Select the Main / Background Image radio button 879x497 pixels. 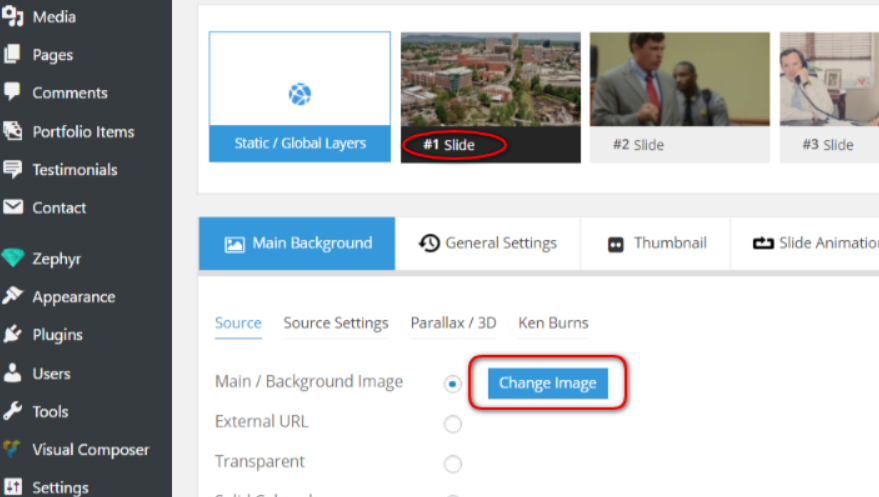[452, 384]
